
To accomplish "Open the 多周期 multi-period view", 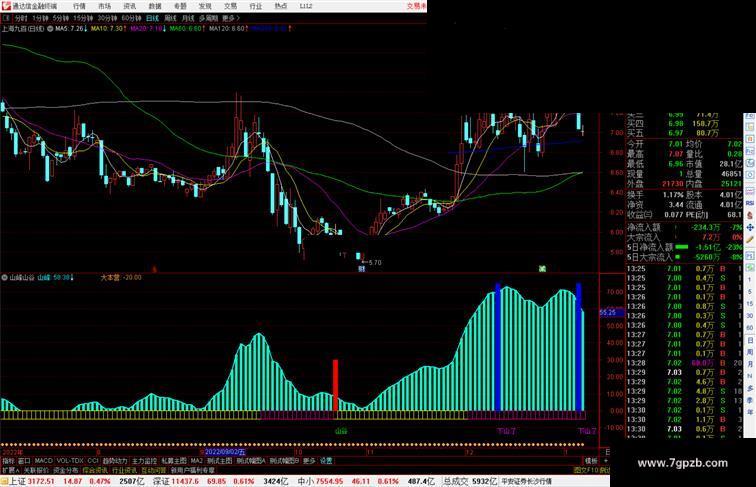I will point(208,18).
